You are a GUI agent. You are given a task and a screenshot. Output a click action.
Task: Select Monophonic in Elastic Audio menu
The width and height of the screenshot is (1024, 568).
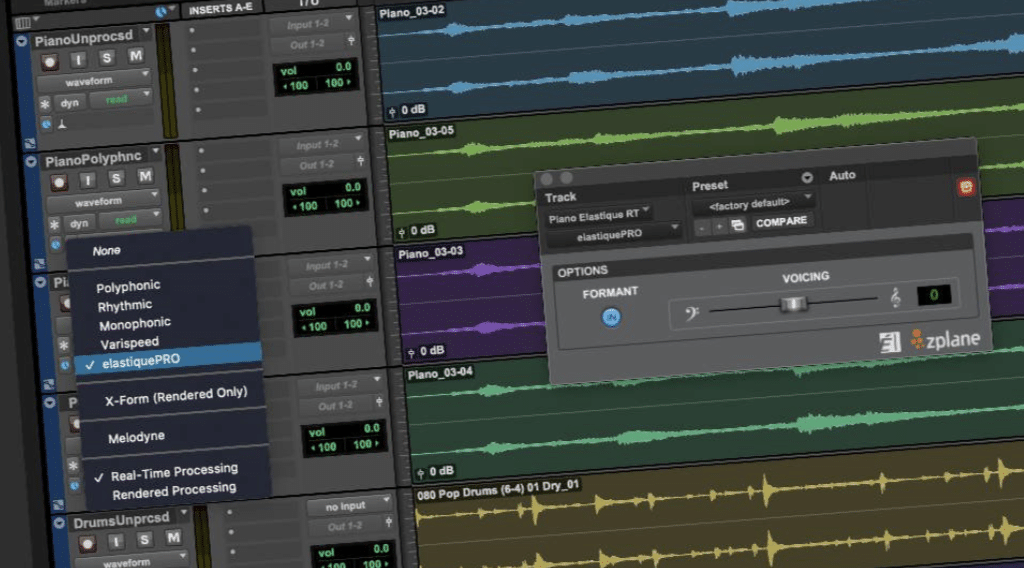pyautogui.click(x=135, y=323)
